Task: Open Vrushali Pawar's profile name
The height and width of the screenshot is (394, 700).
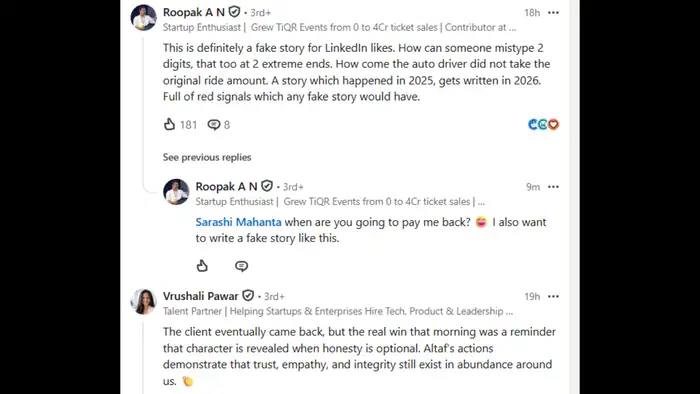Action: tap(200, 296)
